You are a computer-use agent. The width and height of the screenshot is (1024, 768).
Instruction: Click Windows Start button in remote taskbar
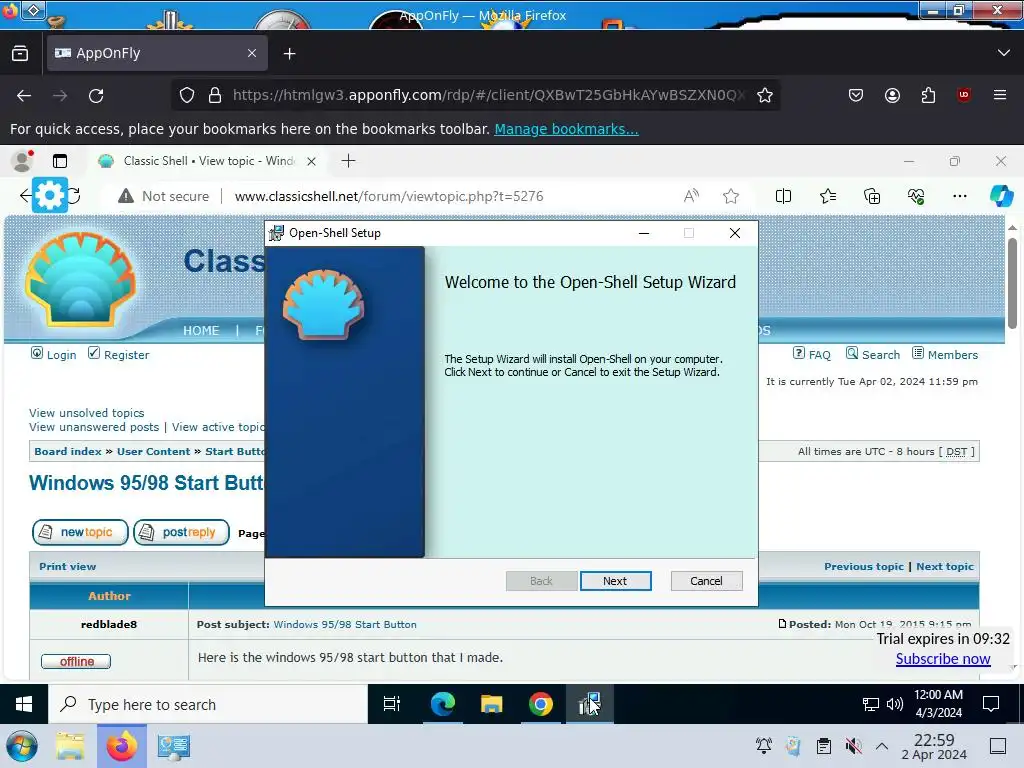(x=24, y=704)
